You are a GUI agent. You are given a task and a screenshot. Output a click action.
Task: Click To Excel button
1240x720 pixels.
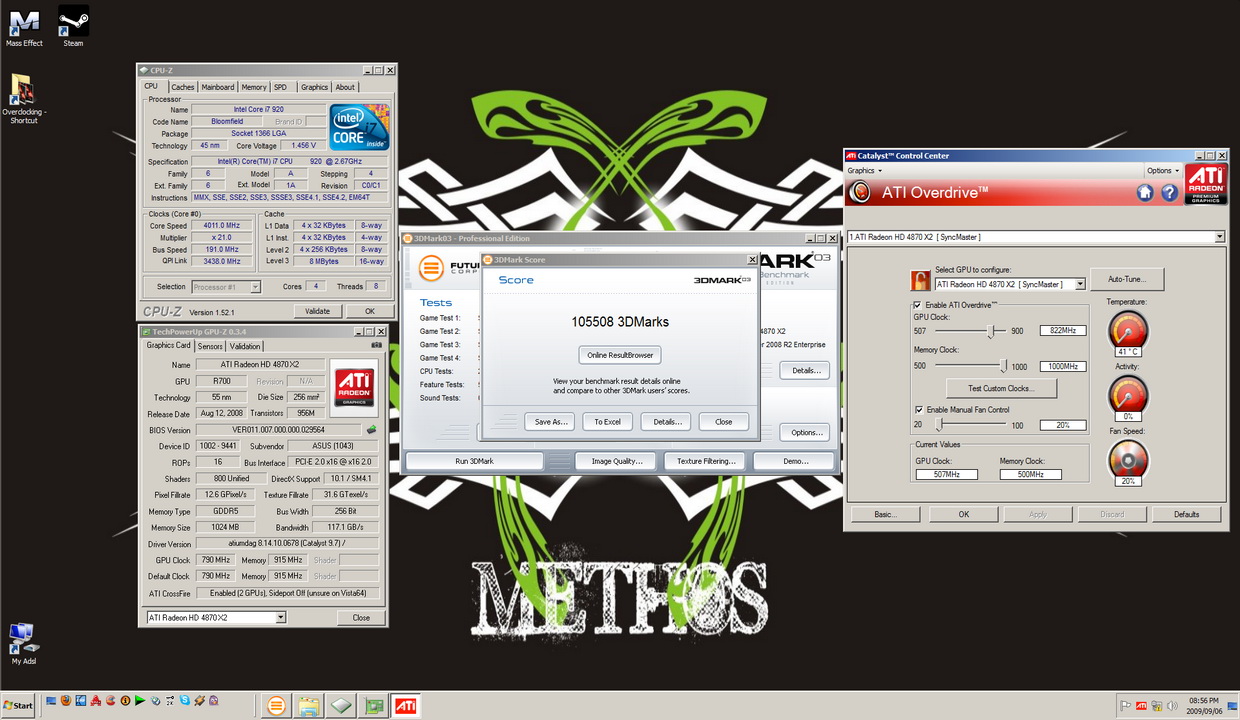coord(607,421)
